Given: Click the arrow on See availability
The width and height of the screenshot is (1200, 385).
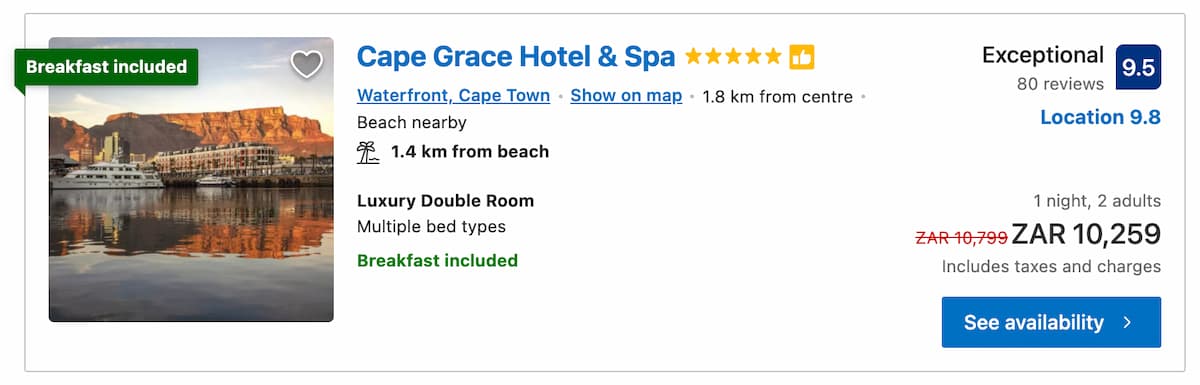Looking at the screenshot, I should tap(1127, 322).
